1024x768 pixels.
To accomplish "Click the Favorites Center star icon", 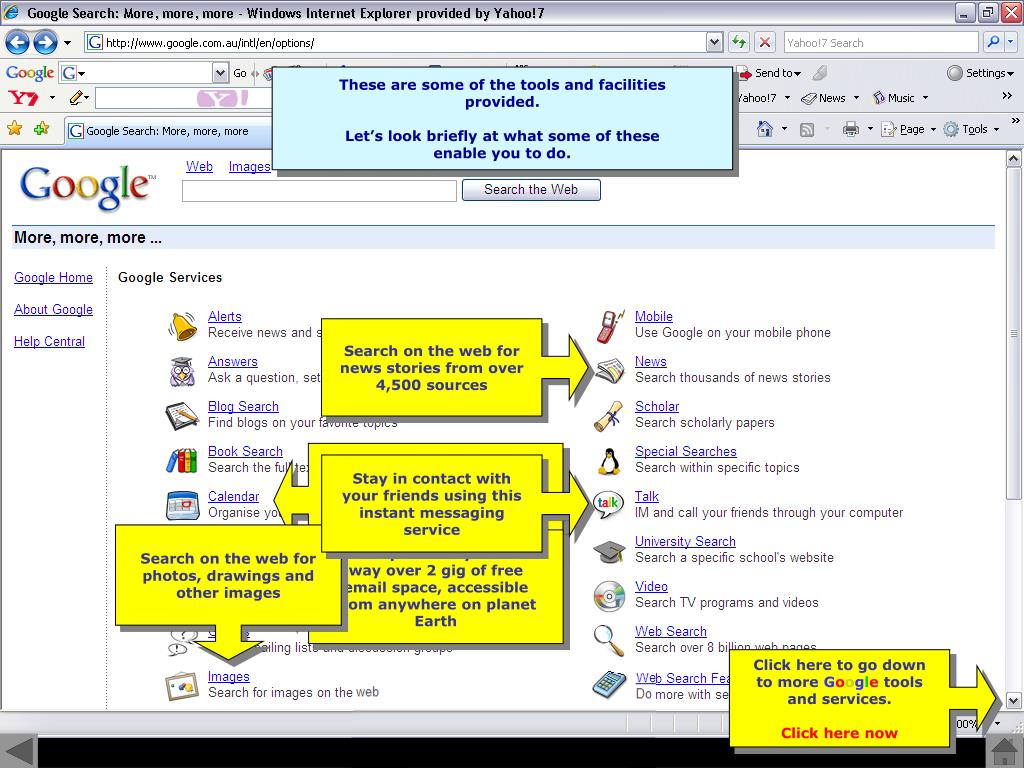I will point(14,129).
